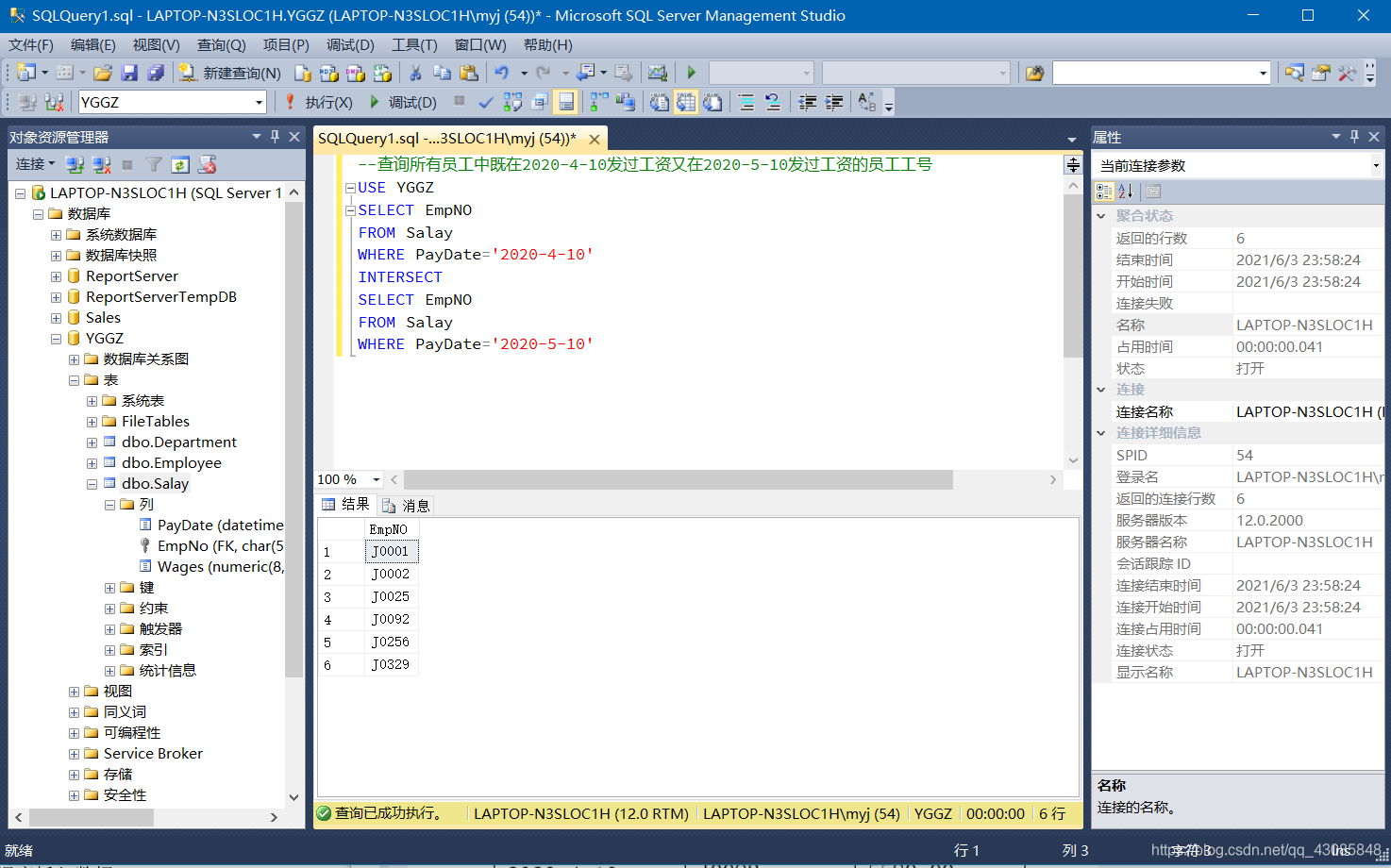Click the filter funnel icon in Object Explorer
The image size is (1391, 868).
pos(154,165)
